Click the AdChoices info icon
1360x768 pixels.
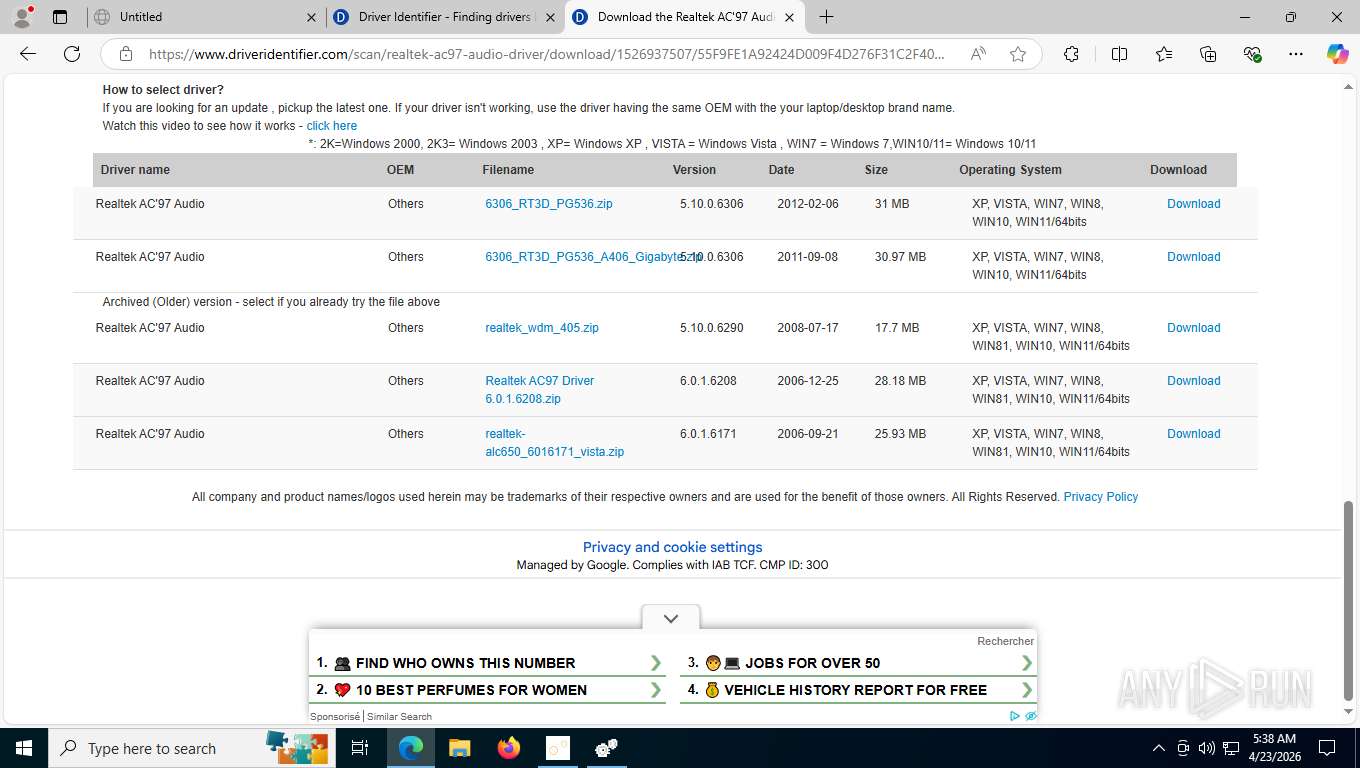point(1015,716)
